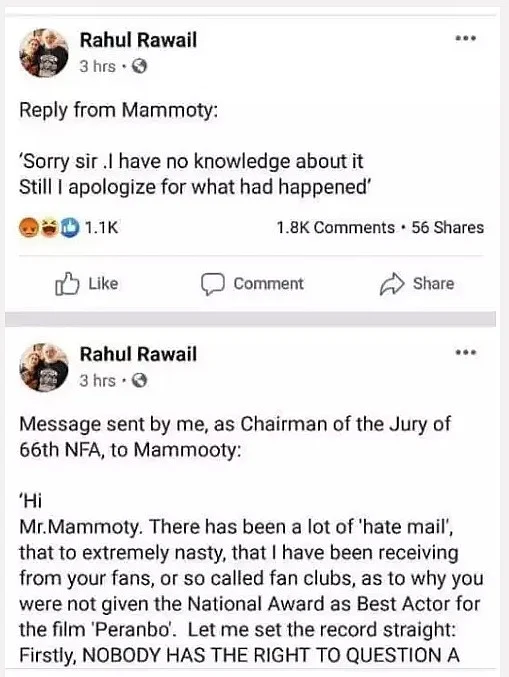
Task: View the 1.8K Comments
Action: 335,228
